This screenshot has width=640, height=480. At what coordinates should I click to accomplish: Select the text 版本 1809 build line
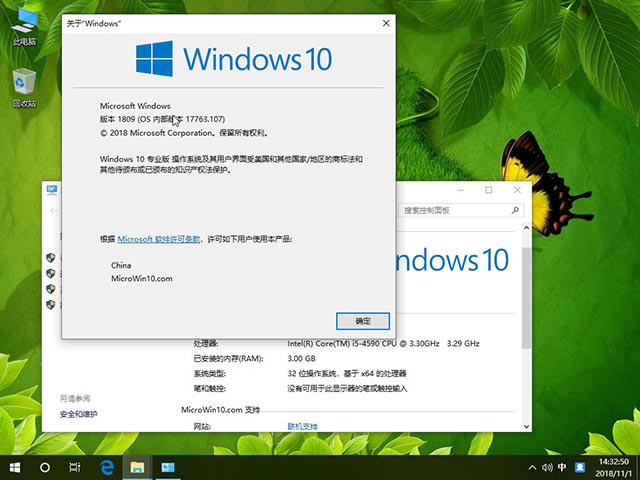(162, 119)
